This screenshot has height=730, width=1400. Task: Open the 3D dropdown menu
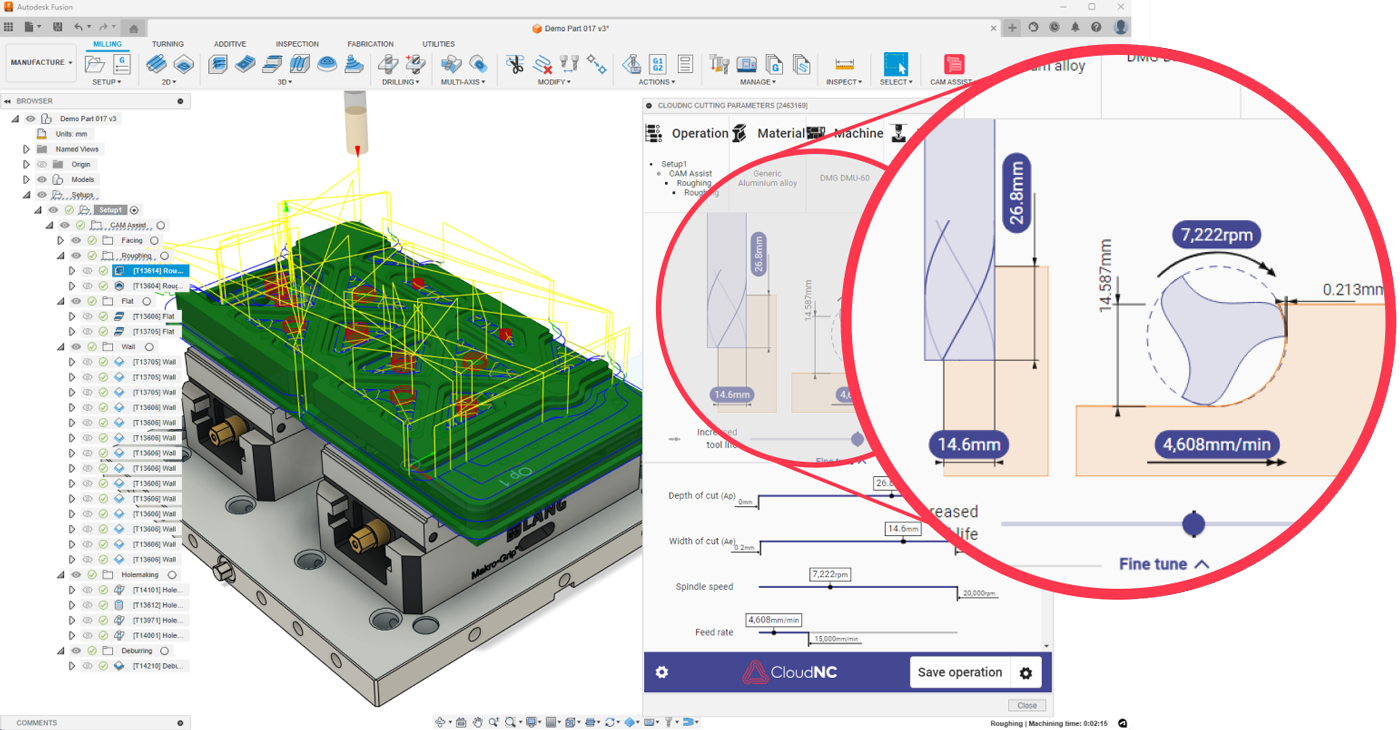click(285, 82)
